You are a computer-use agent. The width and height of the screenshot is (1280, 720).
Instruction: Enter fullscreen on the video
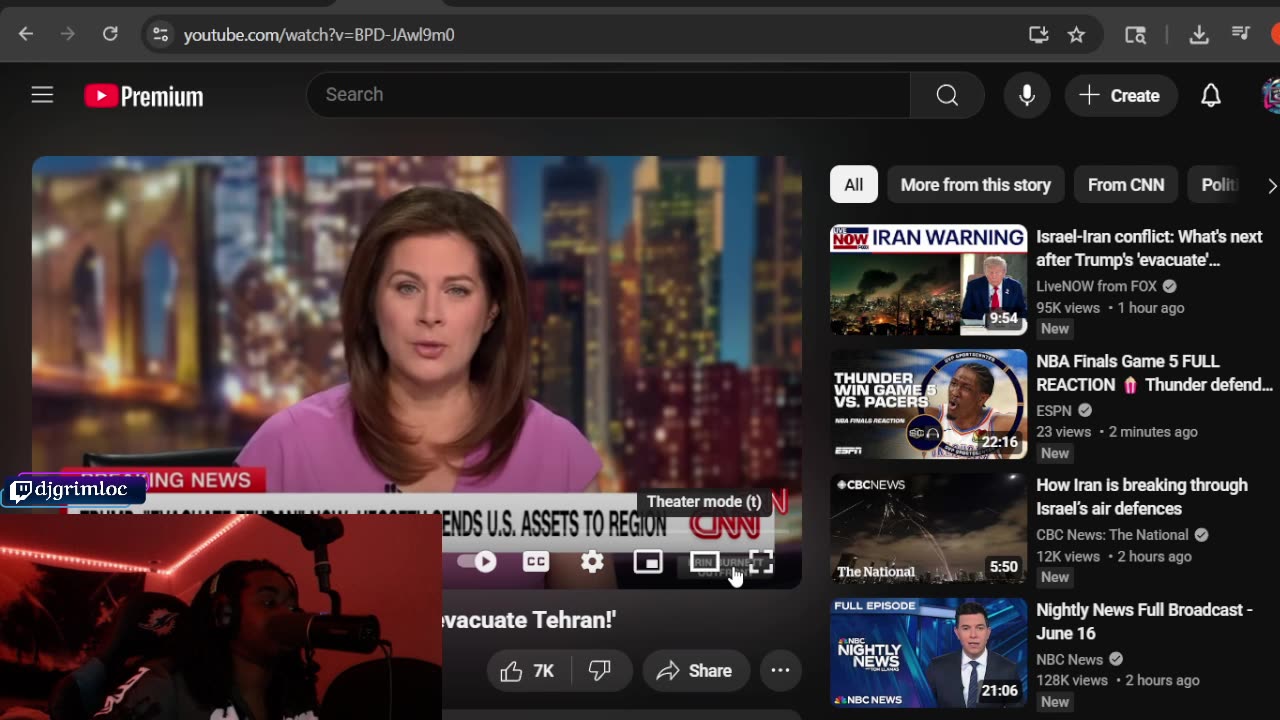point(761,562)
